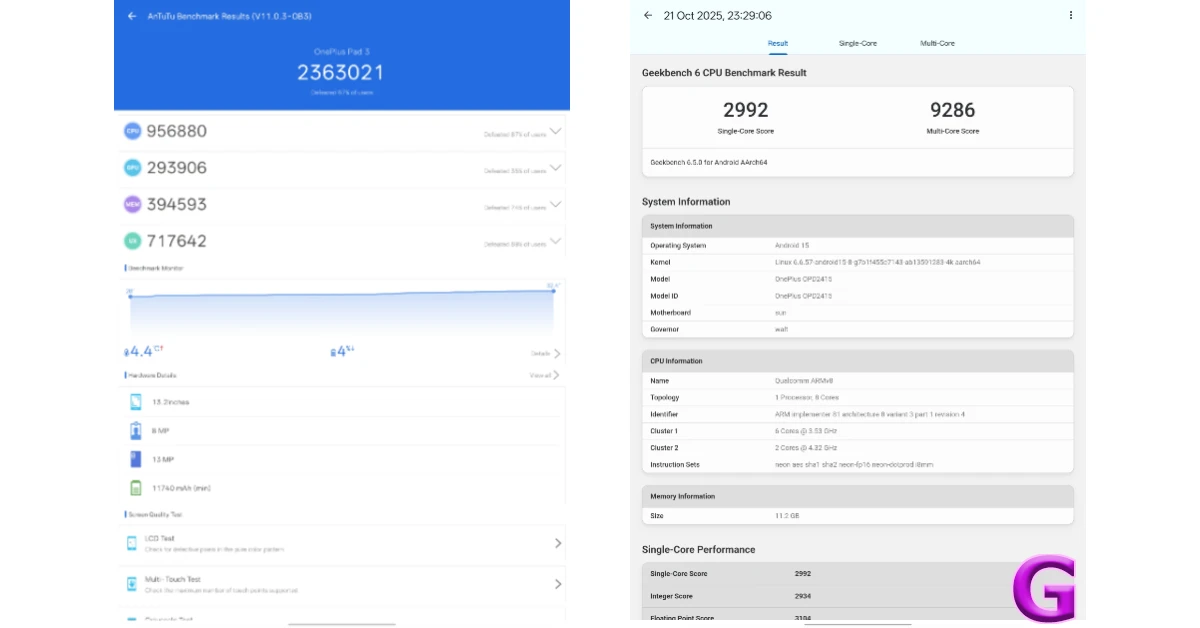This screenshot has height=628, width=1200.
Task: Click the CPU score badge icon
Action: tap(131, 131)
